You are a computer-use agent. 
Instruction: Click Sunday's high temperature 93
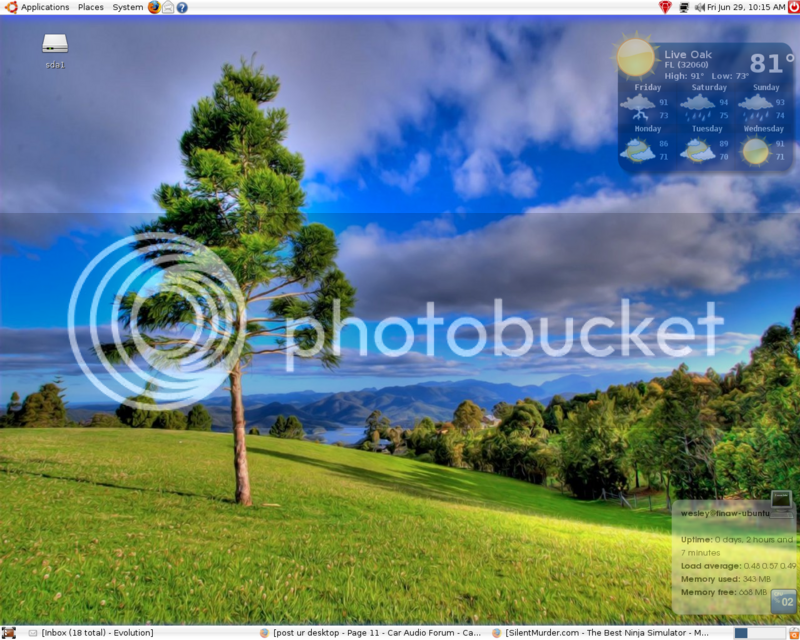[x=780, y=102]
